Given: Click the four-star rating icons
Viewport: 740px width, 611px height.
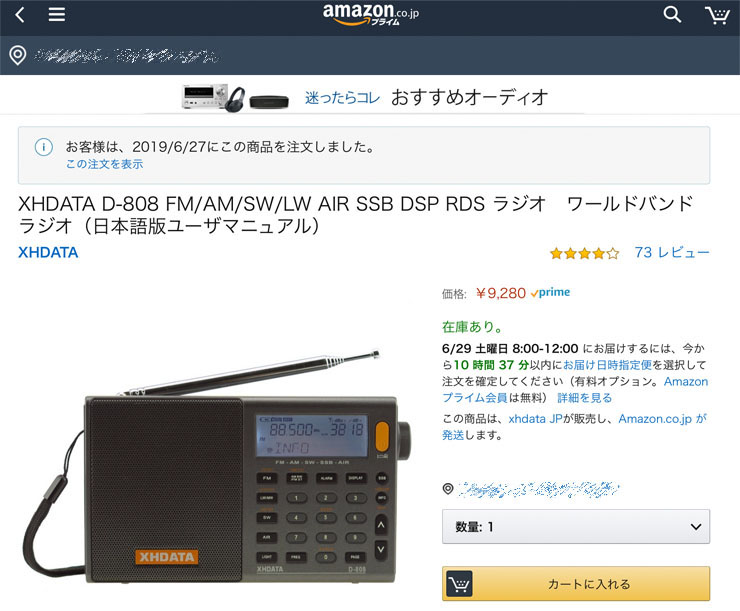Looking at the screenshot, I should (584, 254).
